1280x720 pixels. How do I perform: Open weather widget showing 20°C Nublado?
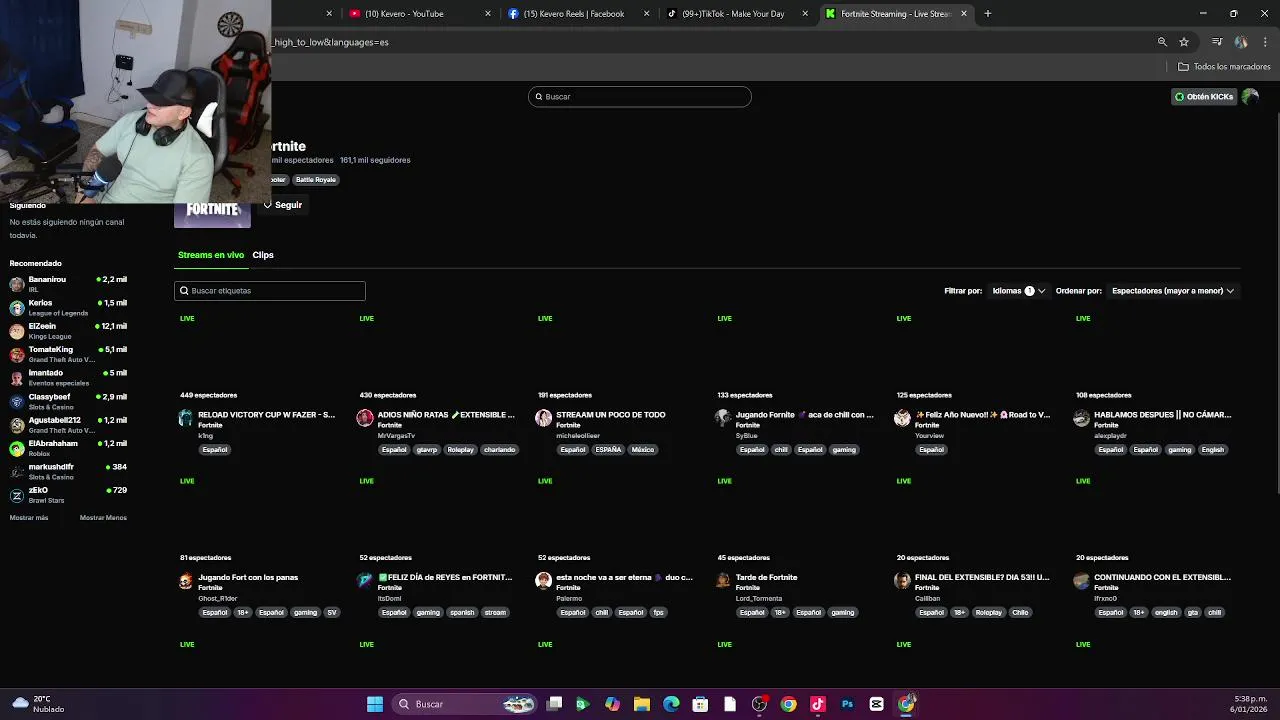pos(38,704)
